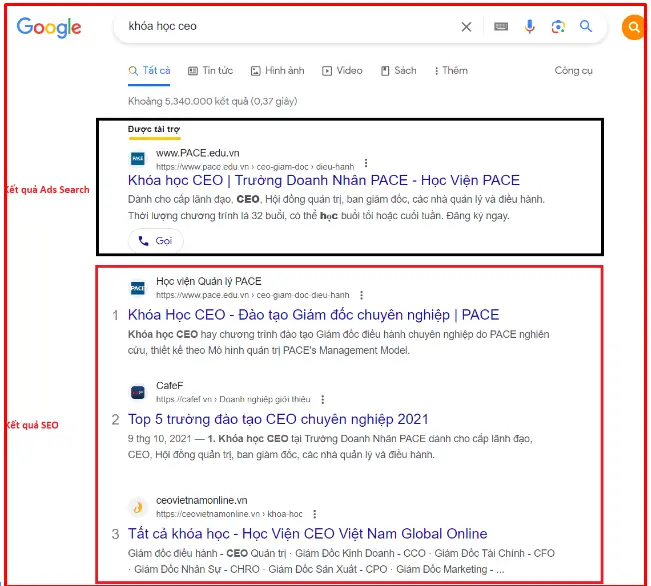Viewport: 651px width, 586px height.
Task: Open the Video results tab
Action: (x=342, y=71)
